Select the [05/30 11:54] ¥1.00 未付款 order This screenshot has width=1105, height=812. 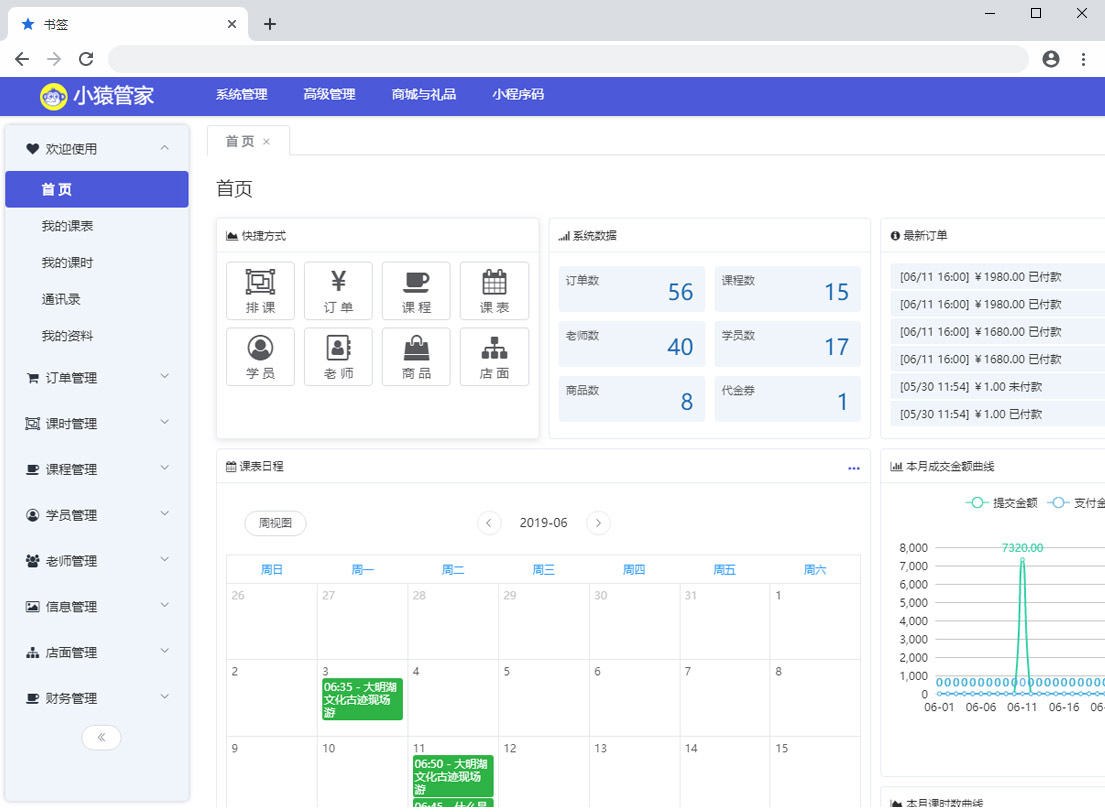(998, 387)
